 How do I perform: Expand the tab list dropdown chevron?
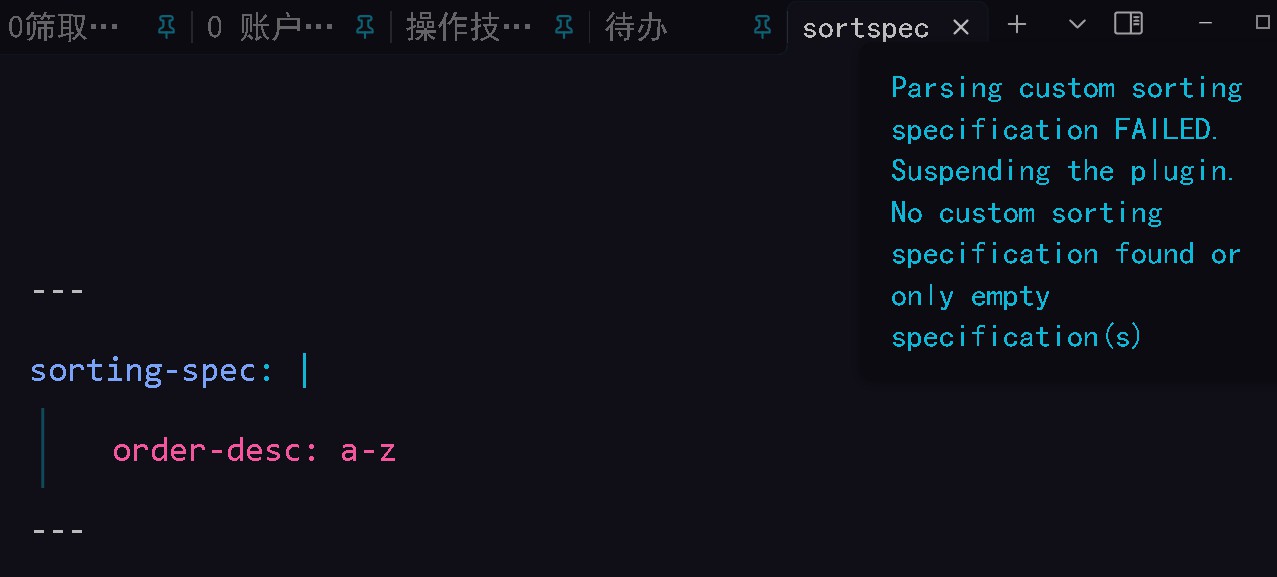(x=1077, y=25)
